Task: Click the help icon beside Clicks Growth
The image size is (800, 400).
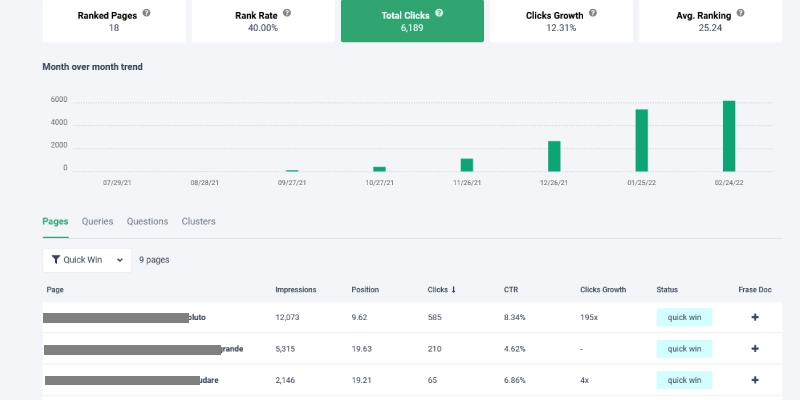Action: pyautogui.click(x=592, y=13)
